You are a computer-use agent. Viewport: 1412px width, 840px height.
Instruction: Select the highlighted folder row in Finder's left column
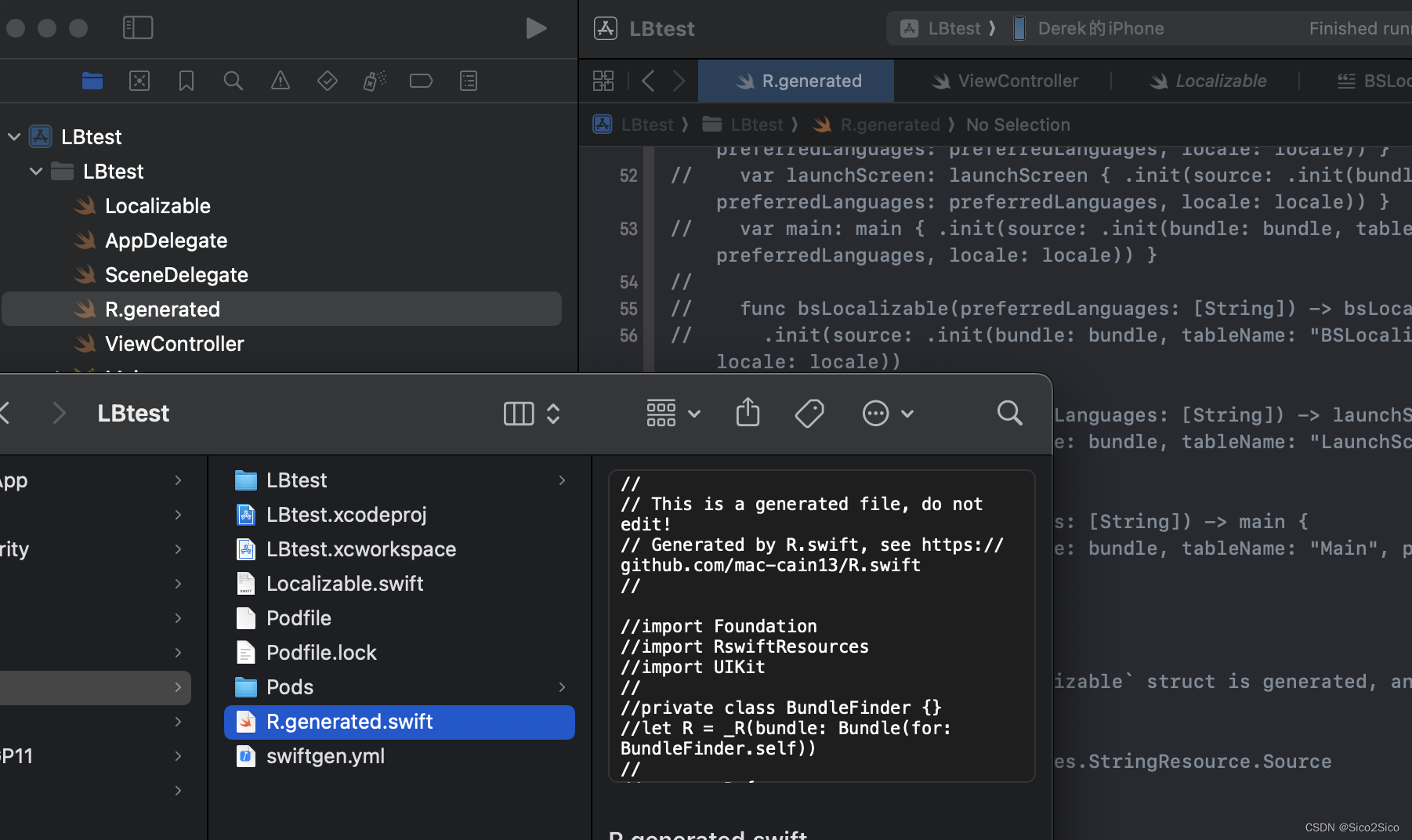pos(95,687)
